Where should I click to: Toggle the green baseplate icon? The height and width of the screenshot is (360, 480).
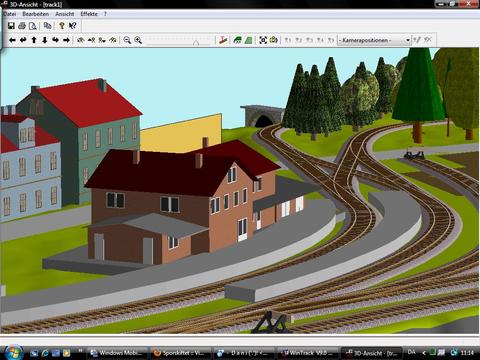[248, 40]
